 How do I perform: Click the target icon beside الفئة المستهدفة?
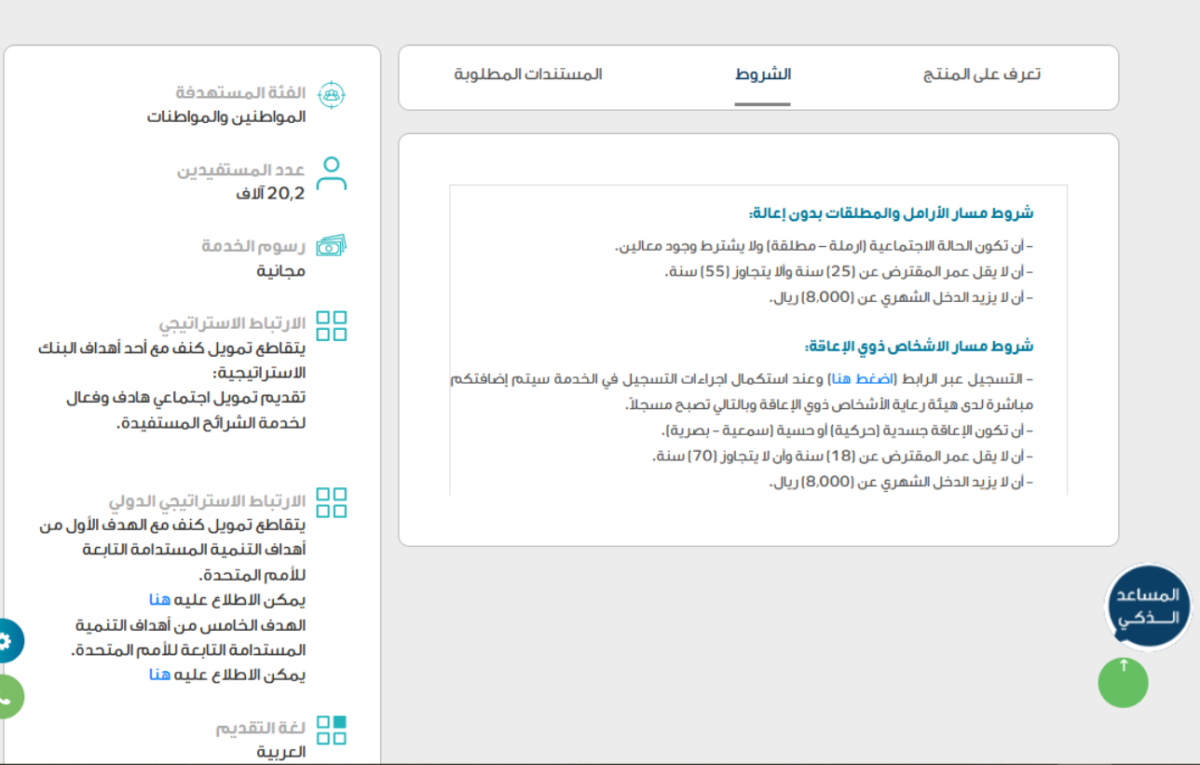pyautogui.click(x=331, y=95)
